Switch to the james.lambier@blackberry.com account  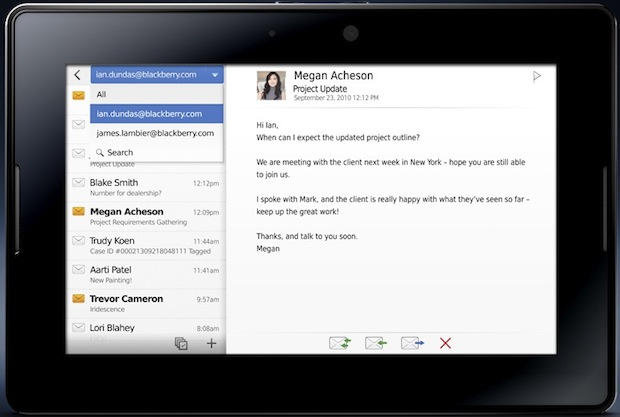pos(157,132)
